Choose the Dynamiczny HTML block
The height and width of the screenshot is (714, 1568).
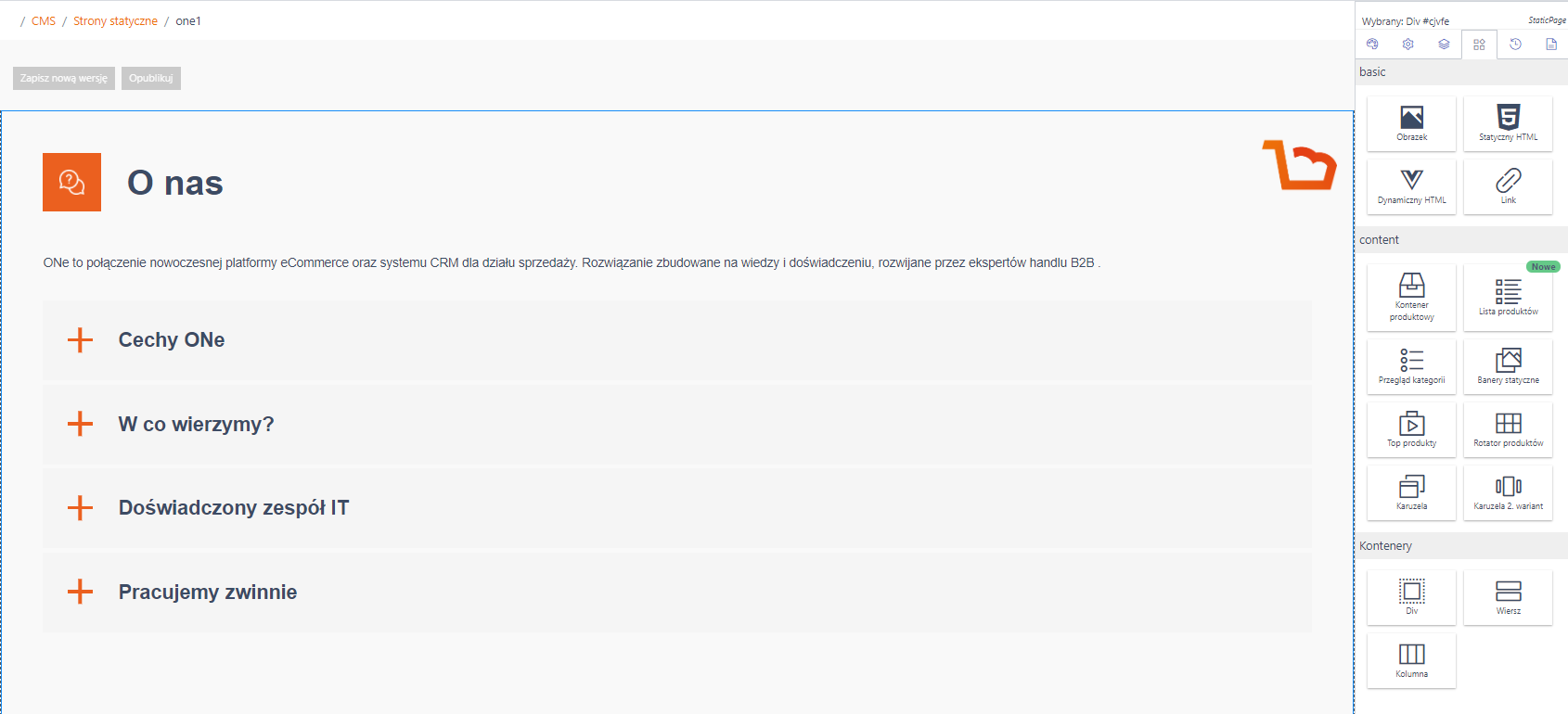1411,186
